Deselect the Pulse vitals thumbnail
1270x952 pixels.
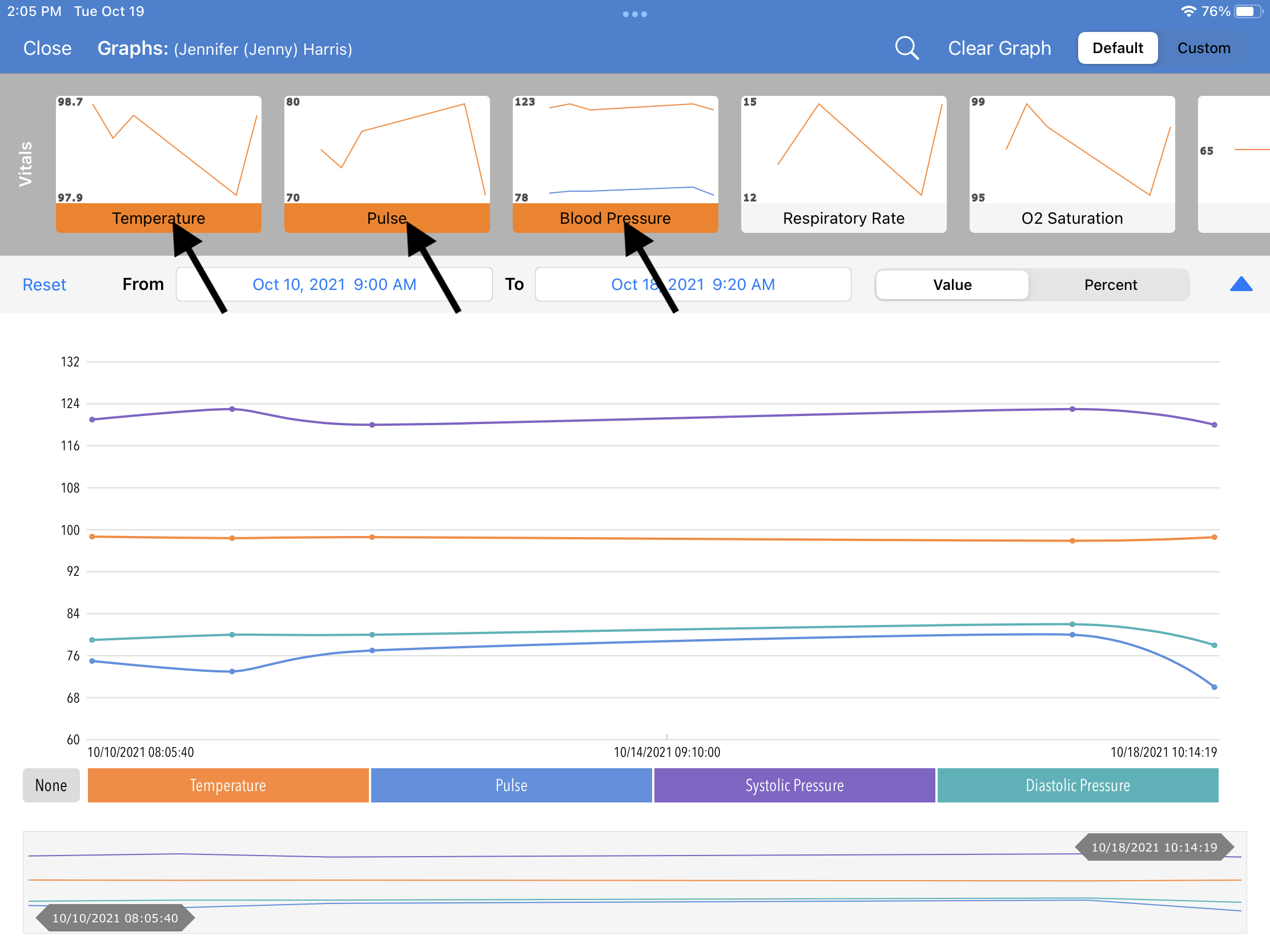pos(387,164)
